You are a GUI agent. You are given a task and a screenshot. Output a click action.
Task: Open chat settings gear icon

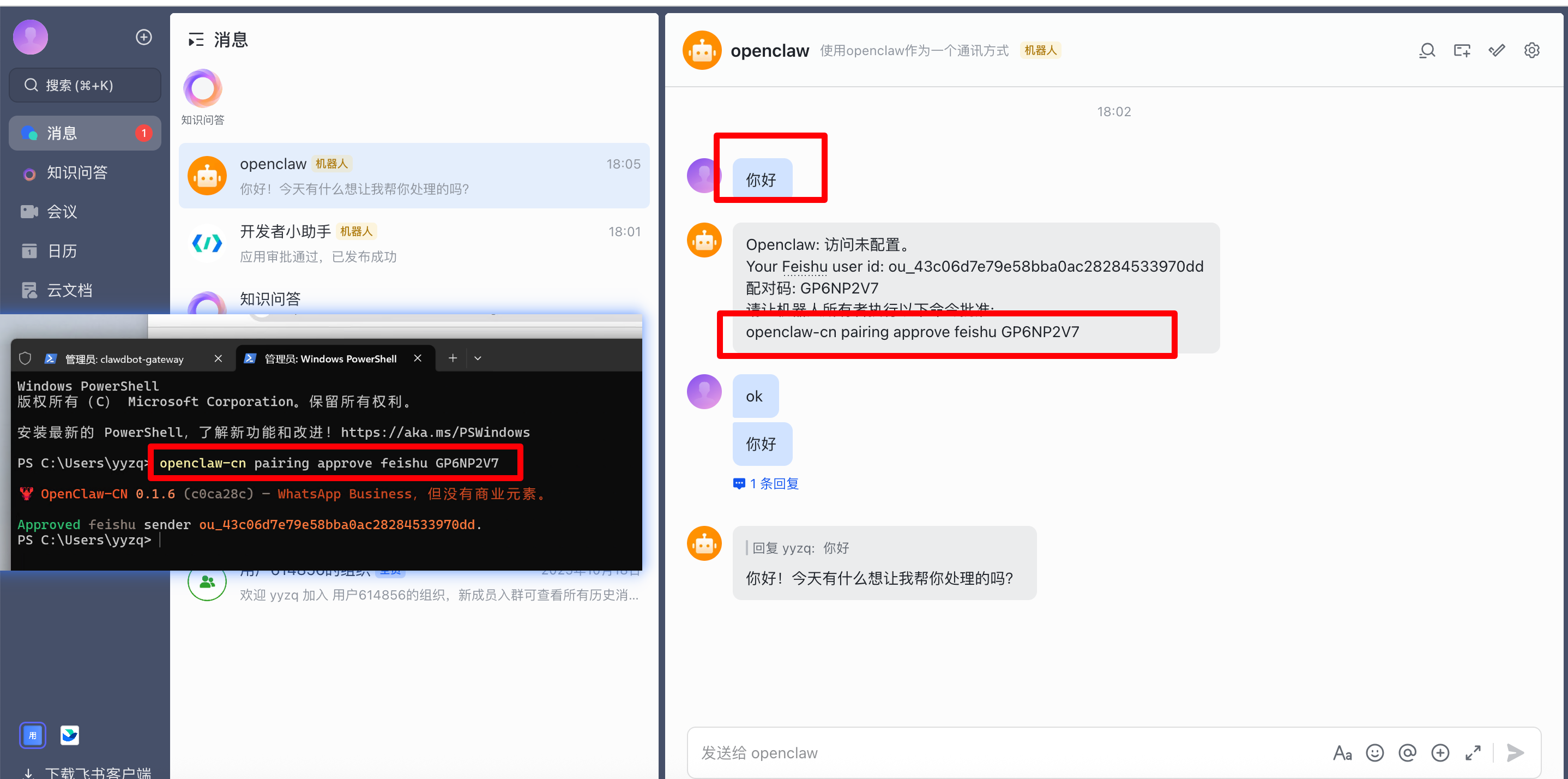tap(1531, 51)
